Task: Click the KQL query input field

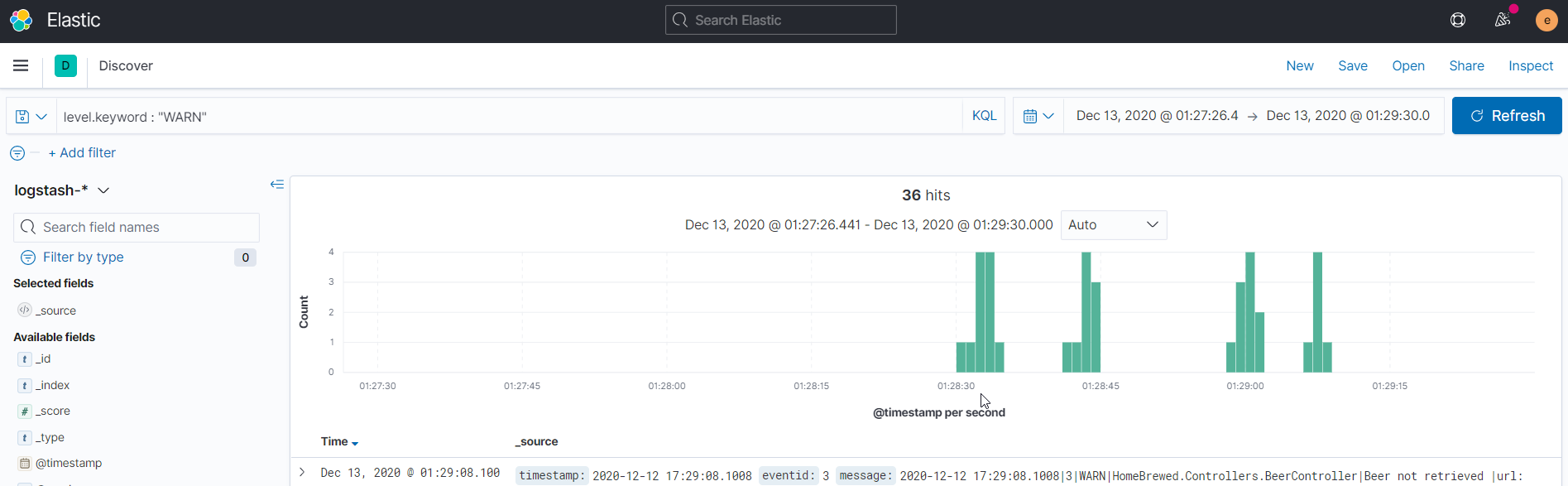Action: tap(509, 117)
